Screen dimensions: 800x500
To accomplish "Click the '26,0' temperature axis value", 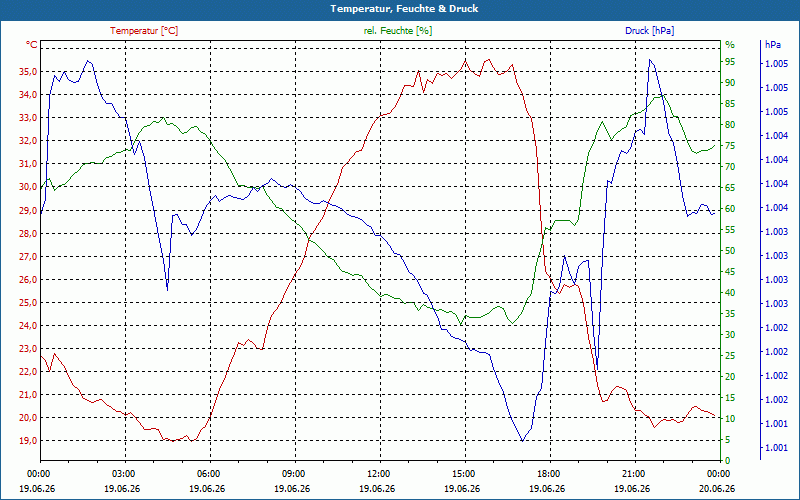I will (x=28, y=280).
